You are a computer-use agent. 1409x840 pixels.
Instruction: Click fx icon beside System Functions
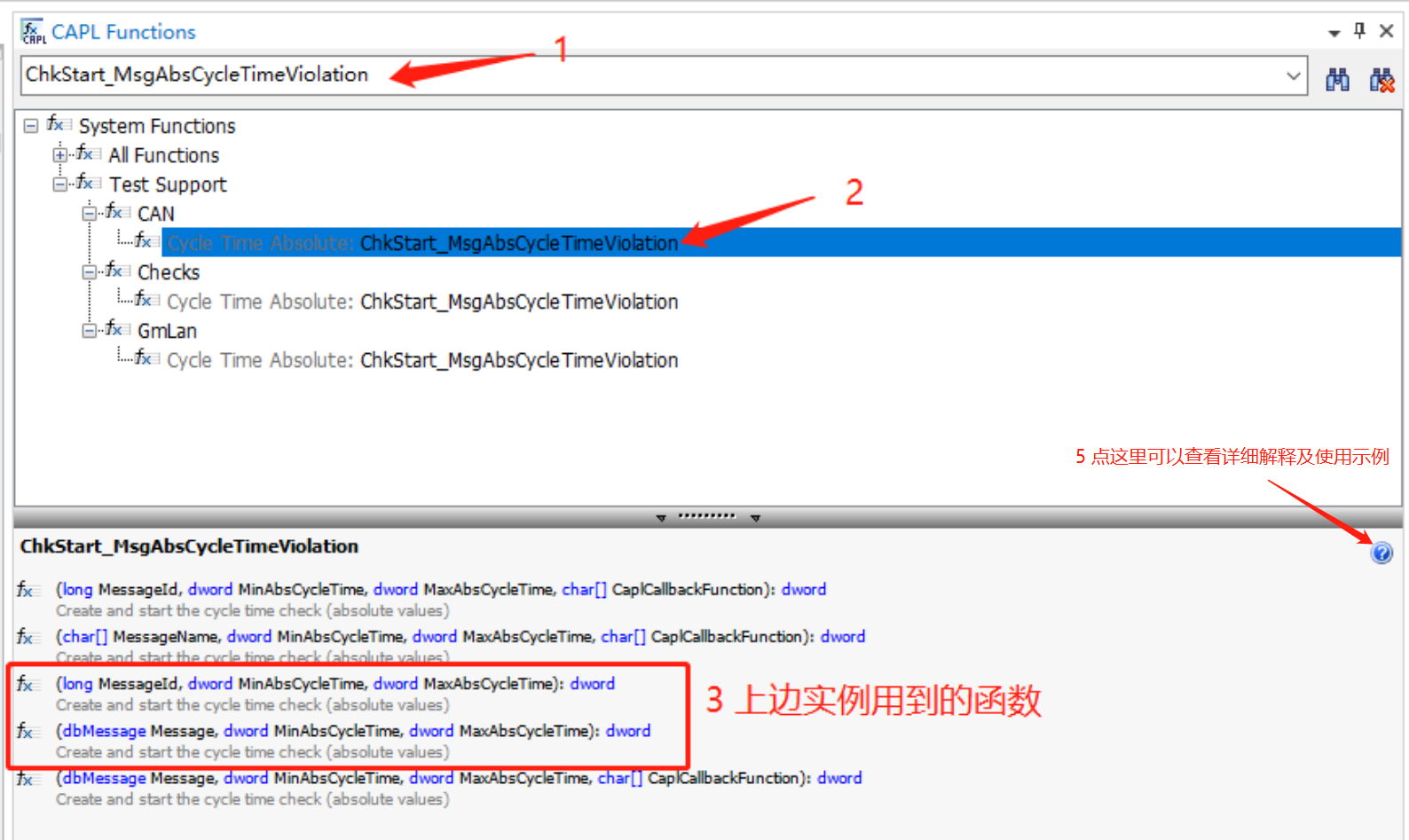click(59, 124)
